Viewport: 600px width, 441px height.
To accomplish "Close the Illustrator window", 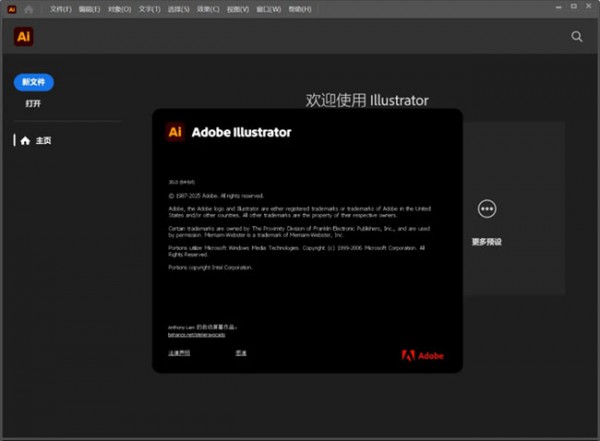I will coord(589,7).
